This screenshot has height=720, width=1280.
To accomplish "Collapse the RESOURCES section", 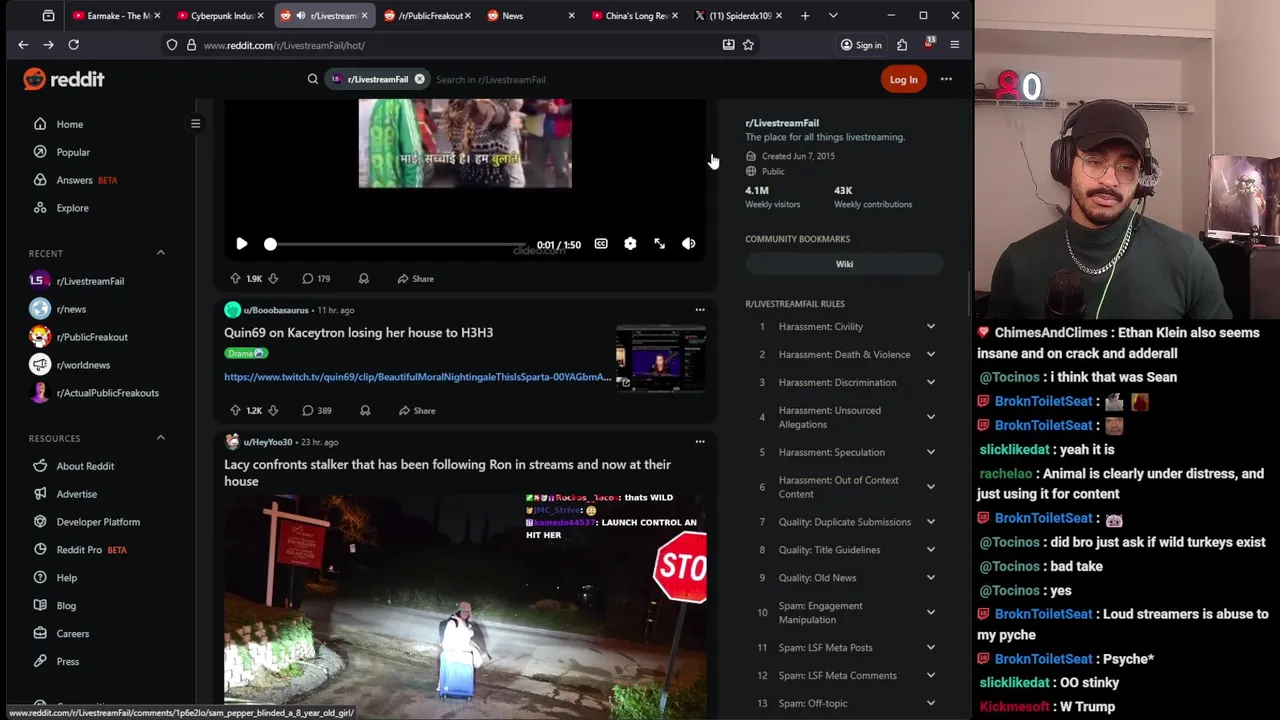I will point(160,438).
